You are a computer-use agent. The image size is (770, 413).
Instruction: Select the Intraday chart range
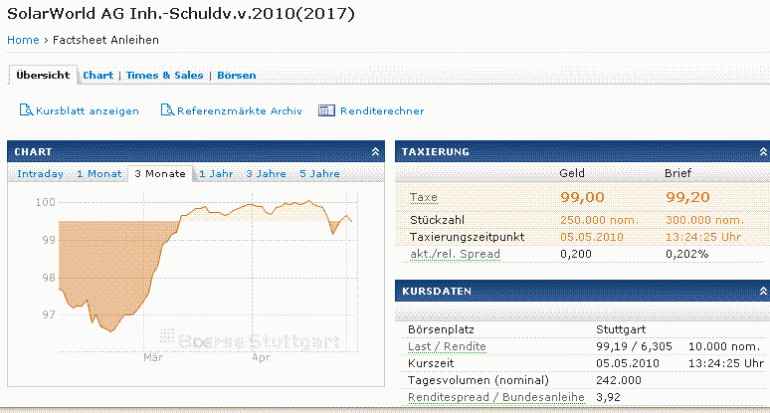40,174
